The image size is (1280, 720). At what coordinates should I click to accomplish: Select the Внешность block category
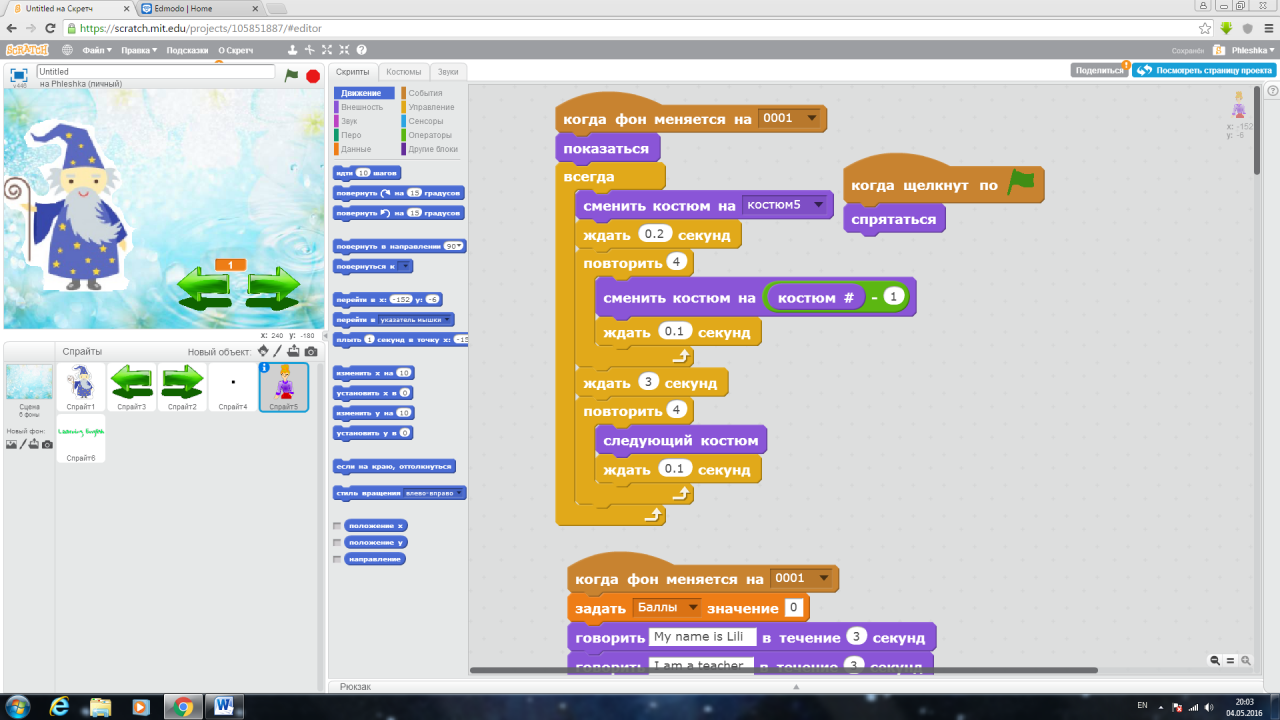click(x=362, y=107)
